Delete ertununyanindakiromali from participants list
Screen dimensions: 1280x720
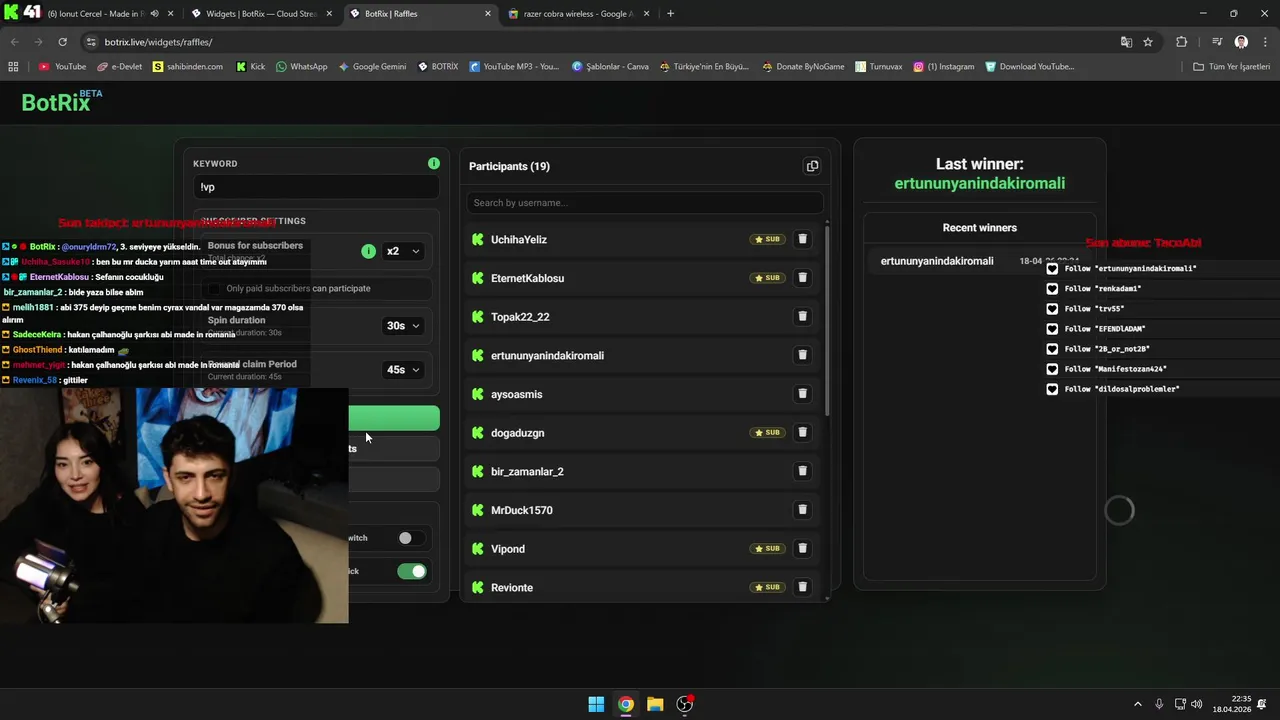[802, 355]
